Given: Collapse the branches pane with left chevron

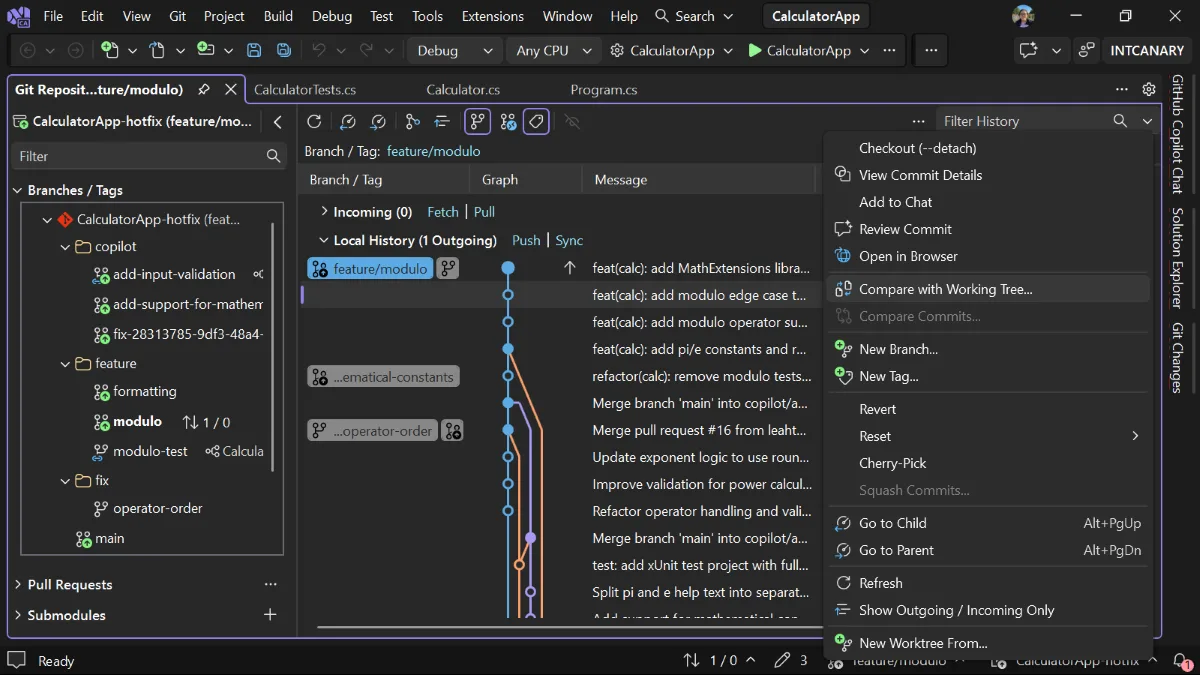Looking at the screenshot, I should pyautogui.click(x=278, y=122).
